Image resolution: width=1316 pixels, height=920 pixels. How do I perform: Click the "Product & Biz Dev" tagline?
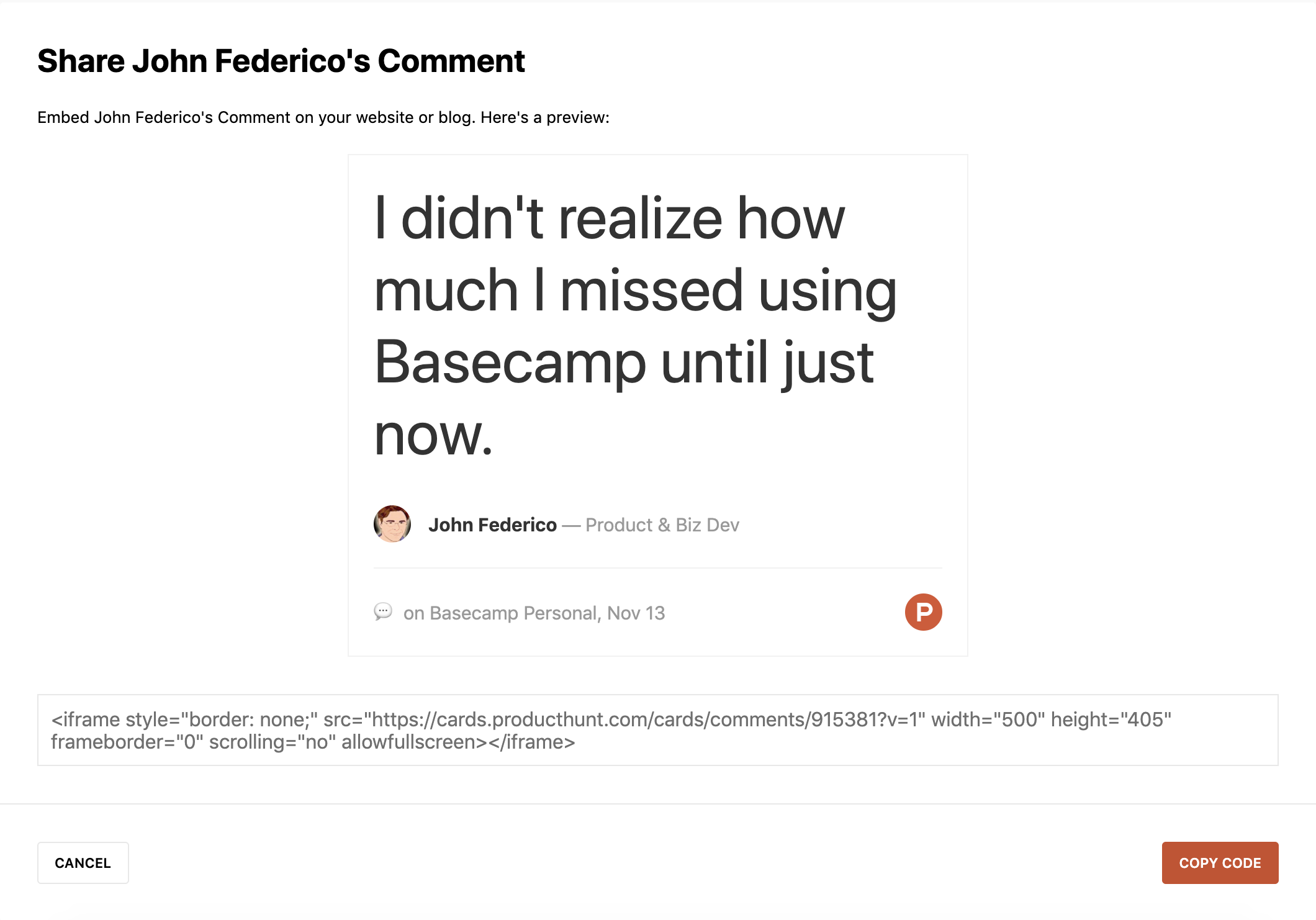point(662,525)
